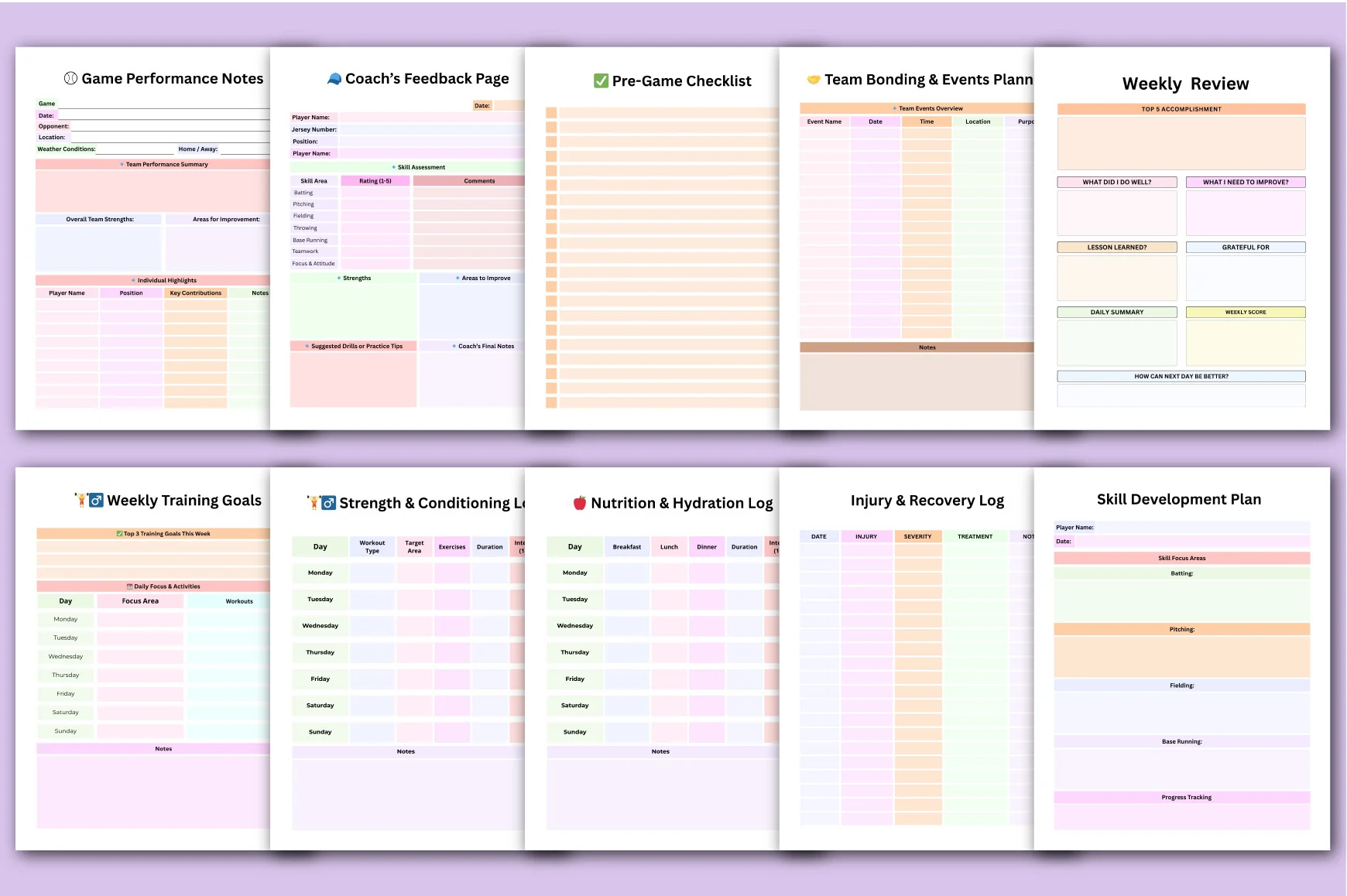Select the Key Contributions column header
The height and width of the screenshot is (896, 1347).
point(195,293)
